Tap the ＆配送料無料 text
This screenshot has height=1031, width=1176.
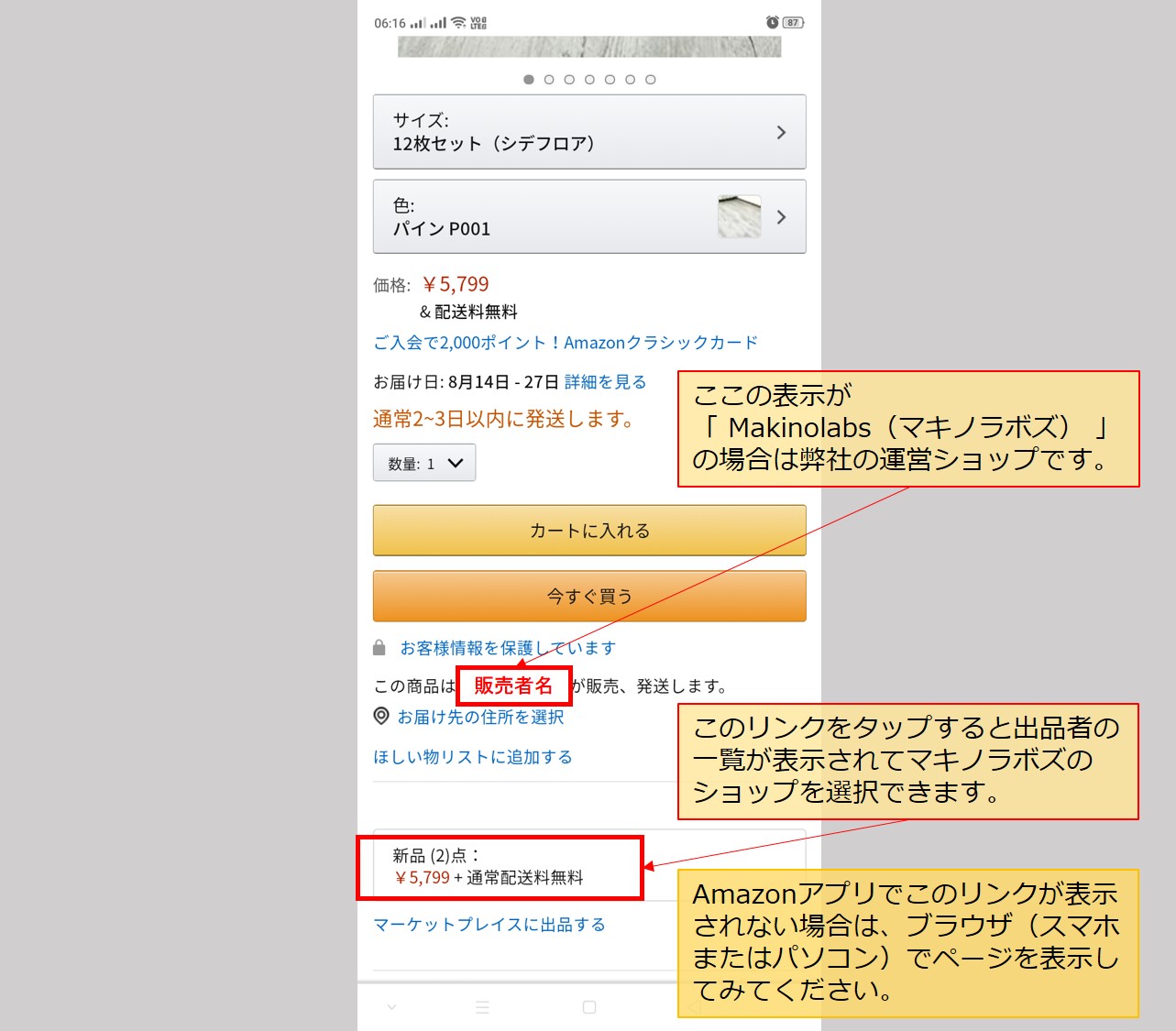pyautogui.click(x=468, y=312)
